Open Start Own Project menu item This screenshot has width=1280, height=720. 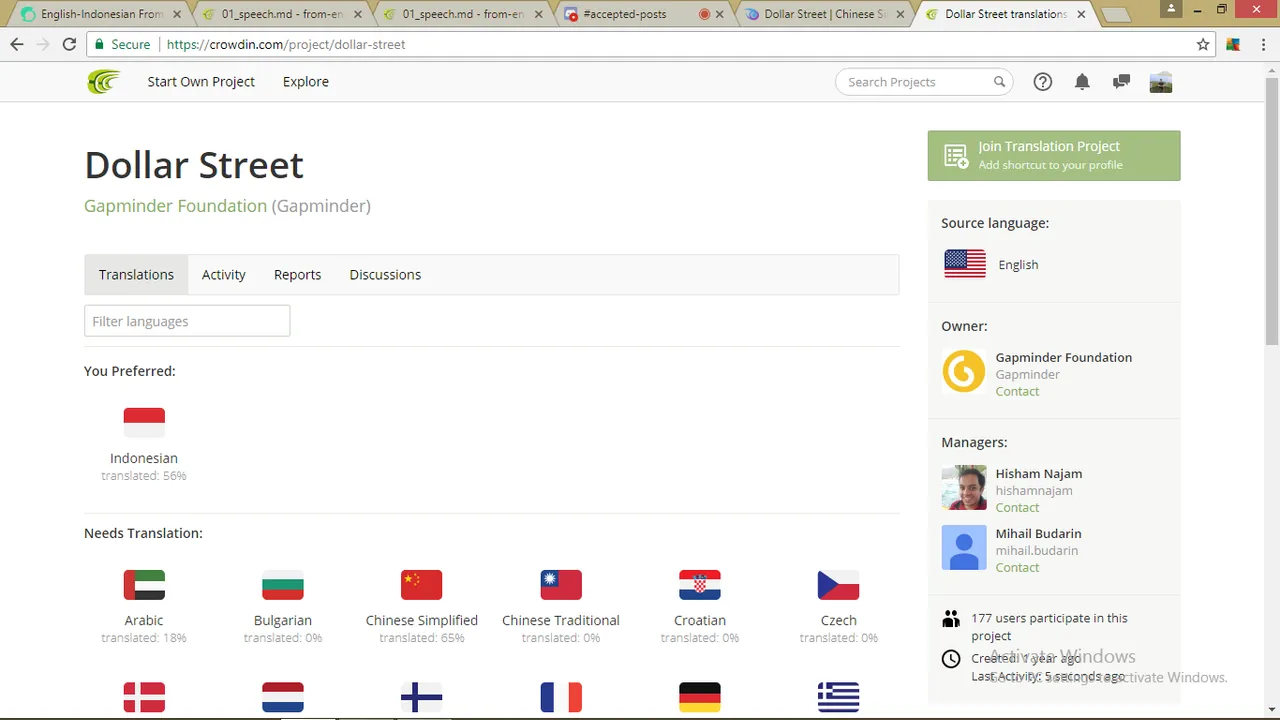pos(201,82)
